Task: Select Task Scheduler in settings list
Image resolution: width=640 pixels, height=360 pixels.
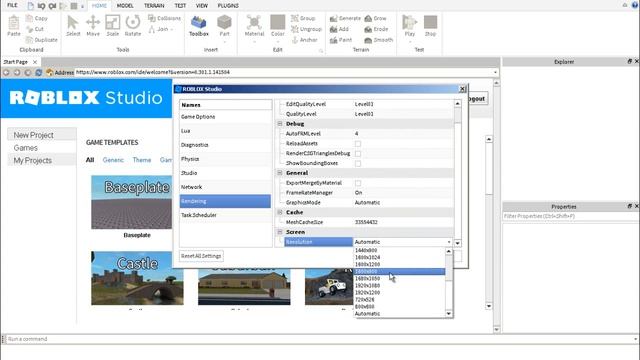Action: (x=225, y=215)
